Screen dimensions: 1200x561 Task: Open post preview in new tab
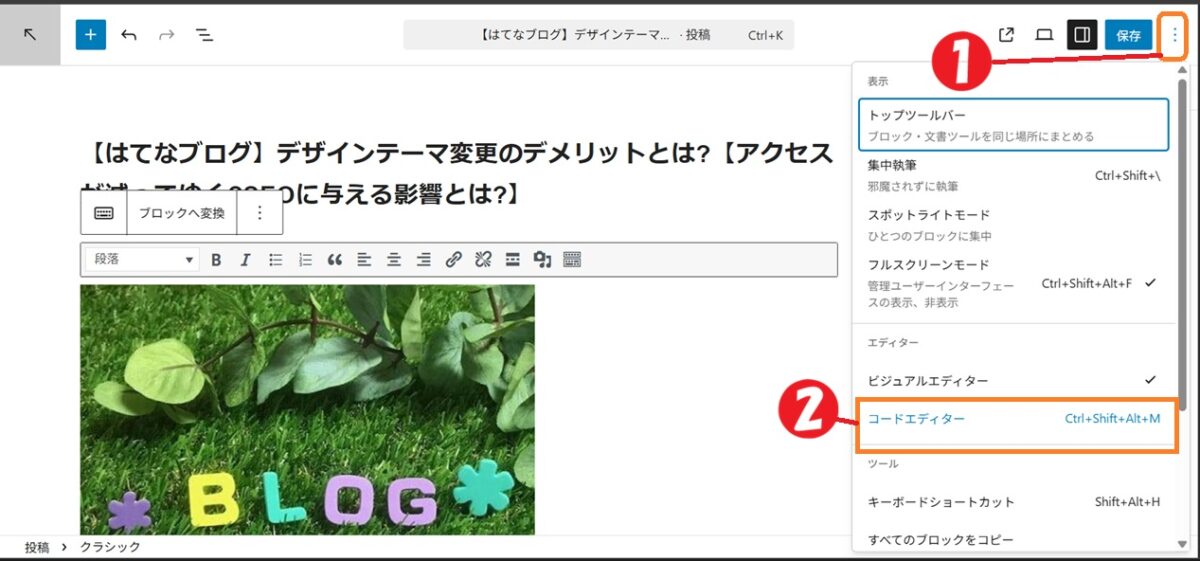pyautogui.click(x=1007, y=35)
